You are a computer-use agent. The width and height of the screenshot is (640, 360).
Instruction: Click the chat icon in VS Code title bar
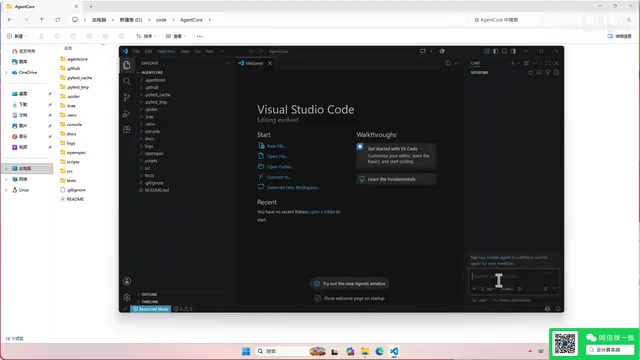coord(423,51)
